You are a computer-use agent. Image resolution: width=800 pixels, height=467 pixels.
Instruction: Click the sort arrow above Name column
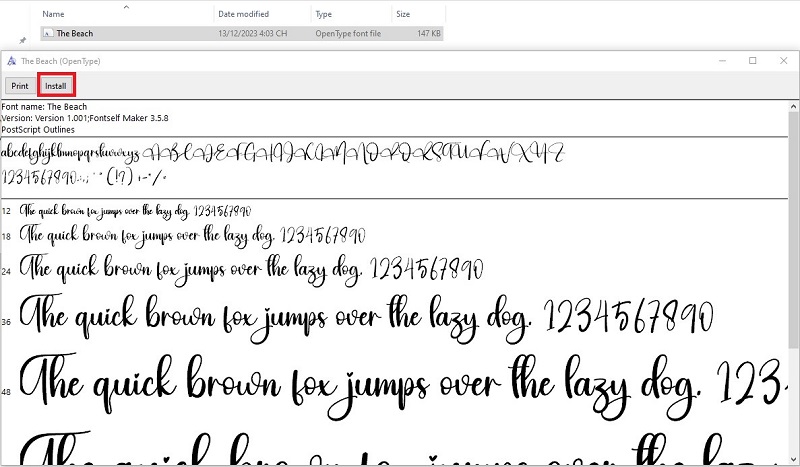[x=125, y=6]
